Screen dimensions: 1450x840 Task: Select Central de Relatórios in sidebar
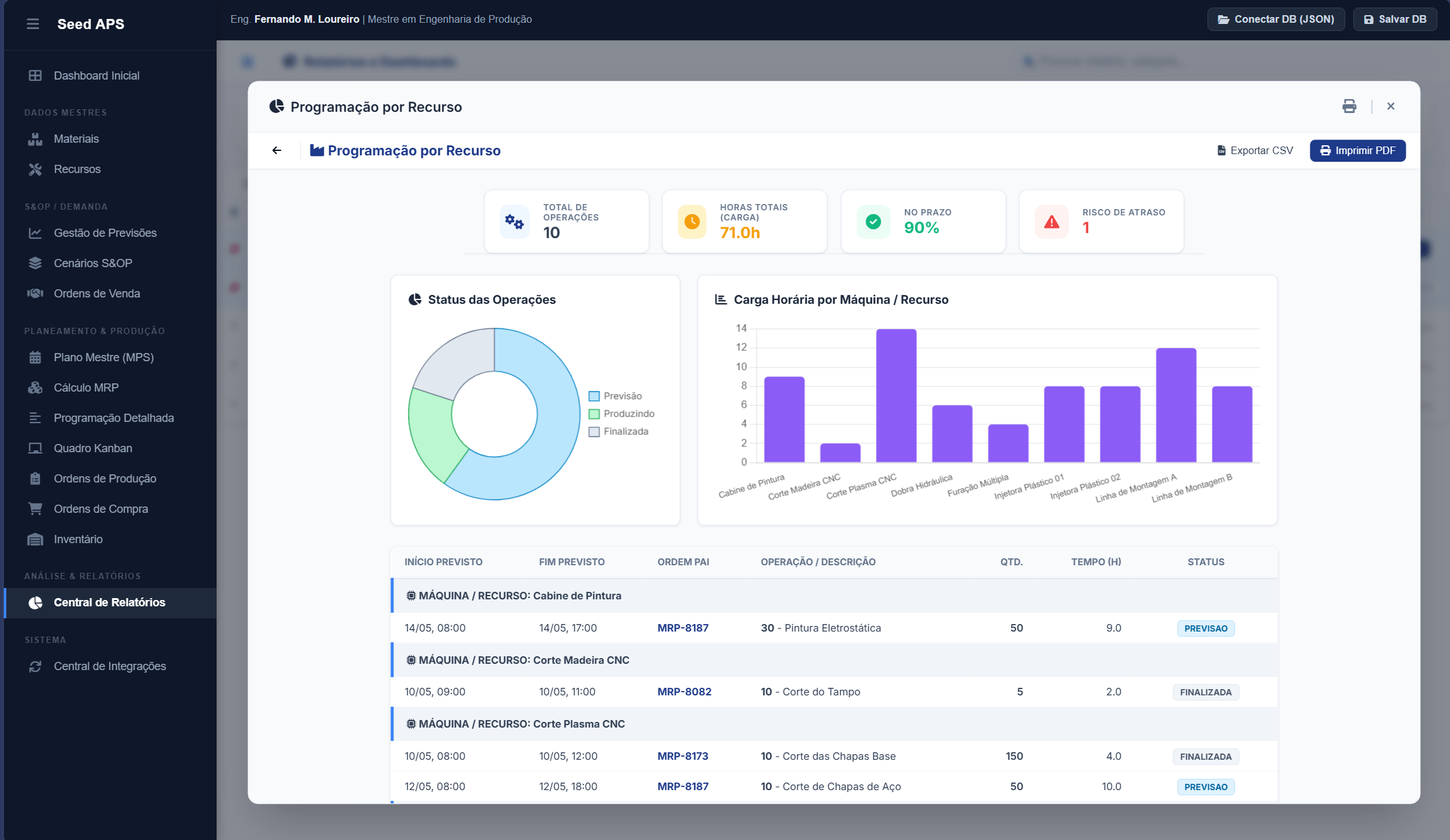(110, 603)
